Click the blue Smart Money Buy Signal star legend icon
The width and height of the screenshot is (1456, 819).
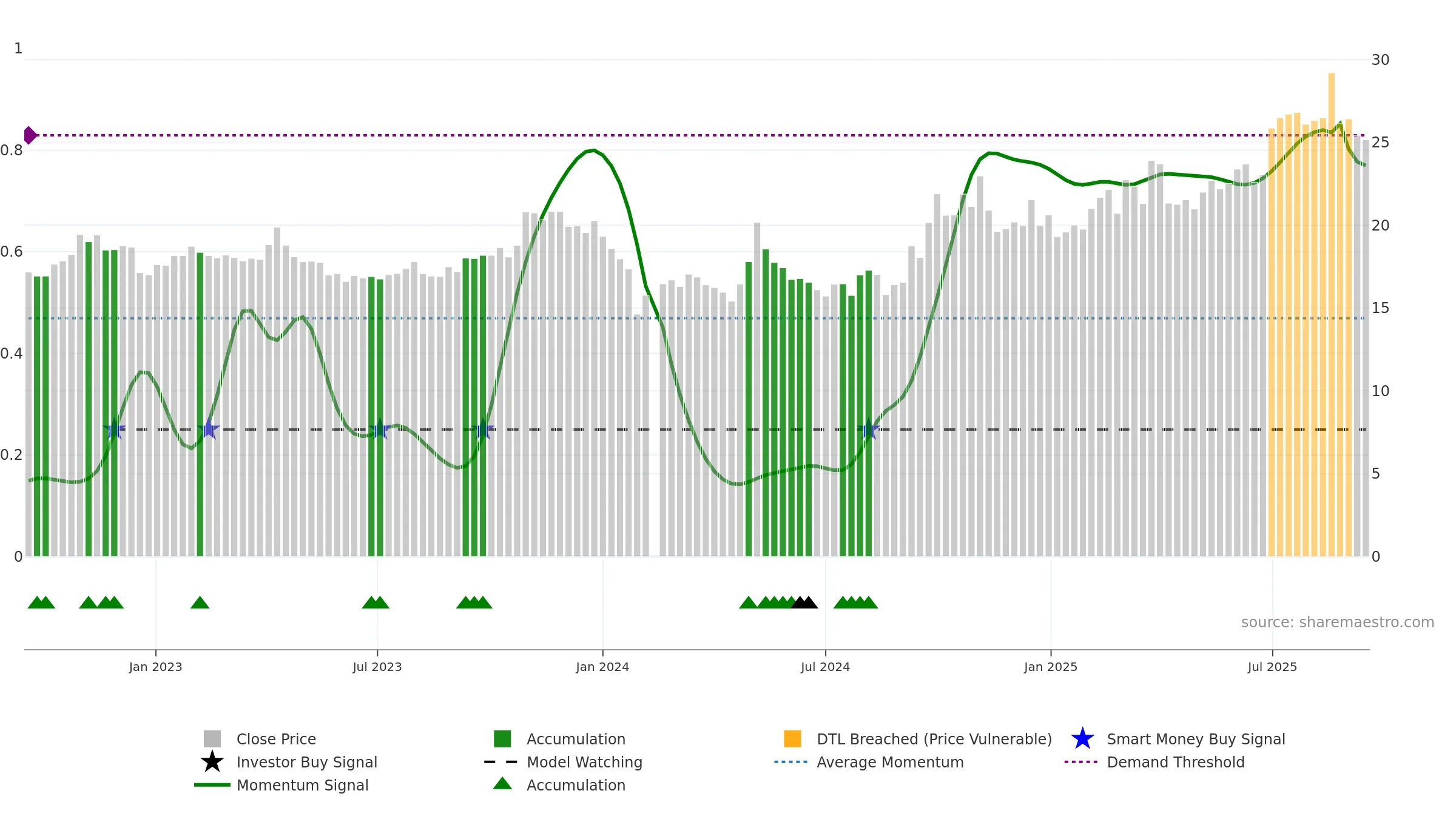pyautogui.click(x=1082, y=739)
